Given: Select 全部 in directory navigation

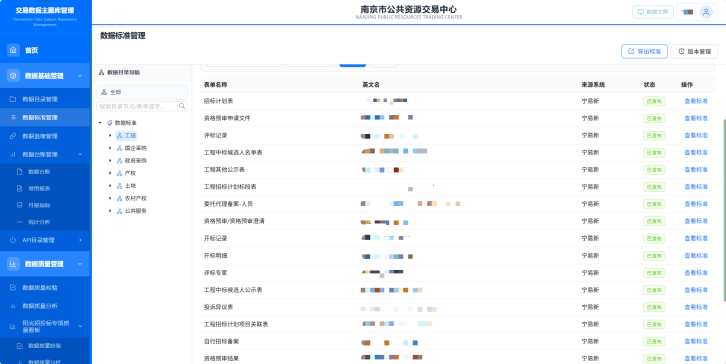Looking at the screenshot, I should pyautogui.click(x=142, y=92).
